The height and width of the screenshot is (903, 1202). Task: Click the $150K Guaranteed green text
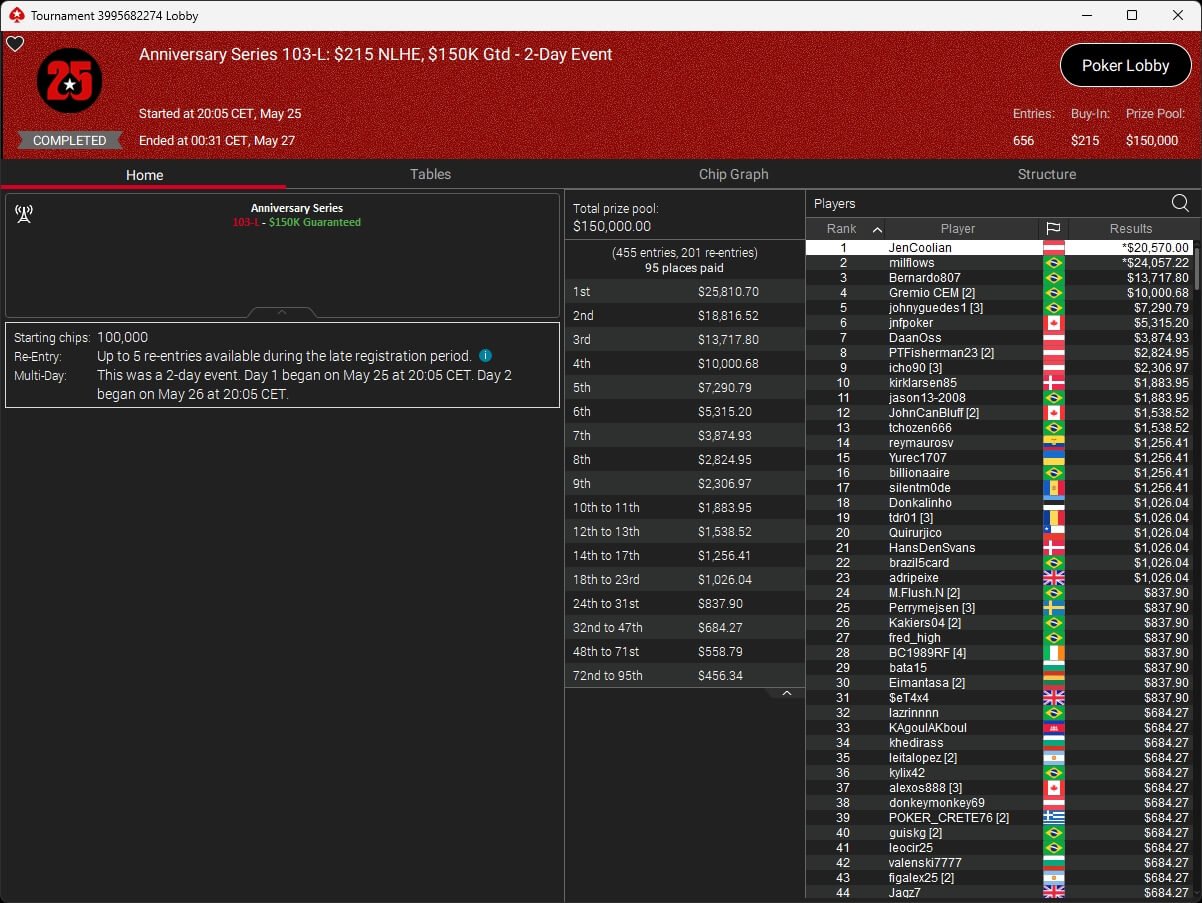tap(315, 222)
